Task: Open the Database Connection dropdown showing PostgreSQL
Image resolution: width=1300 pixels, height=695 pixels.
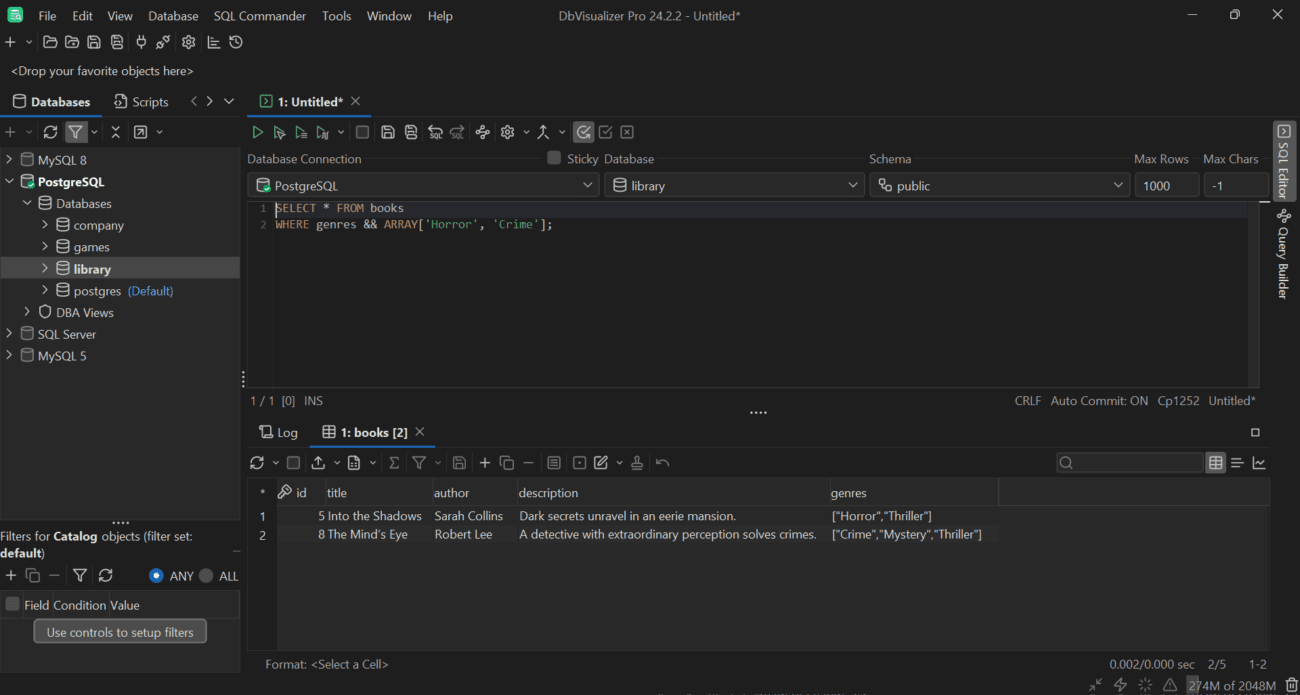Action: pyautogui.click(x=423, y=185)
